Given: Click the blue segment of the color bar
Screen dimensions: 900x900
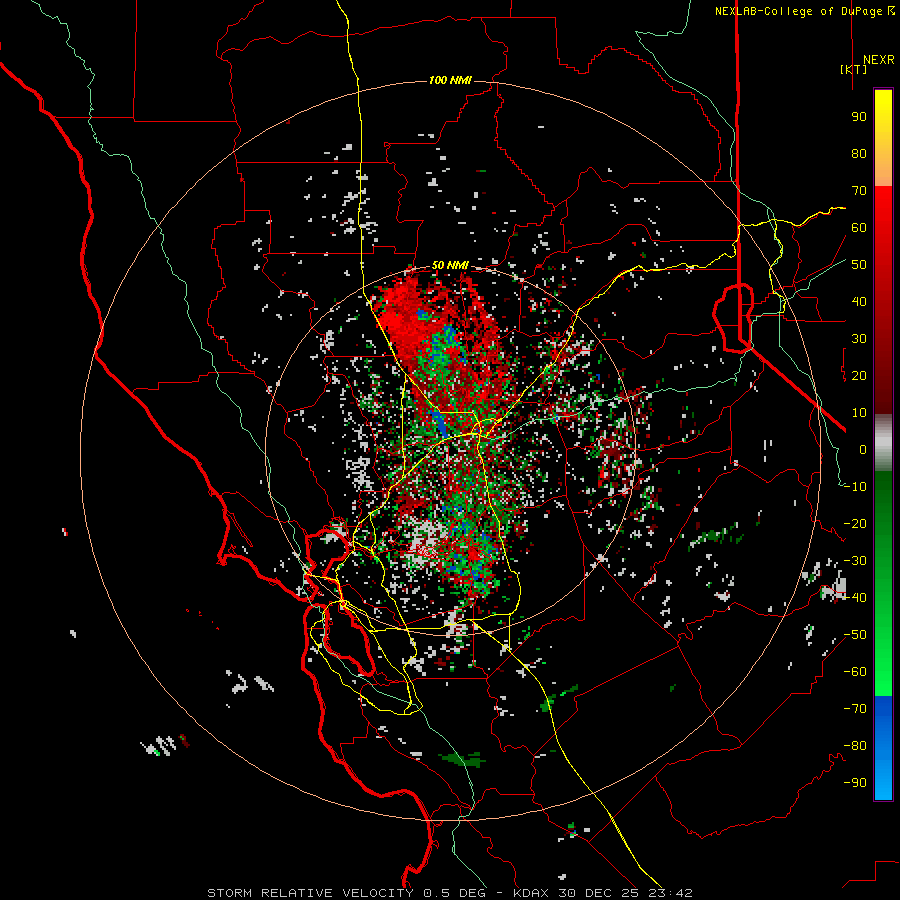Looking at the screenshot, I should click(x=883, y=748).
